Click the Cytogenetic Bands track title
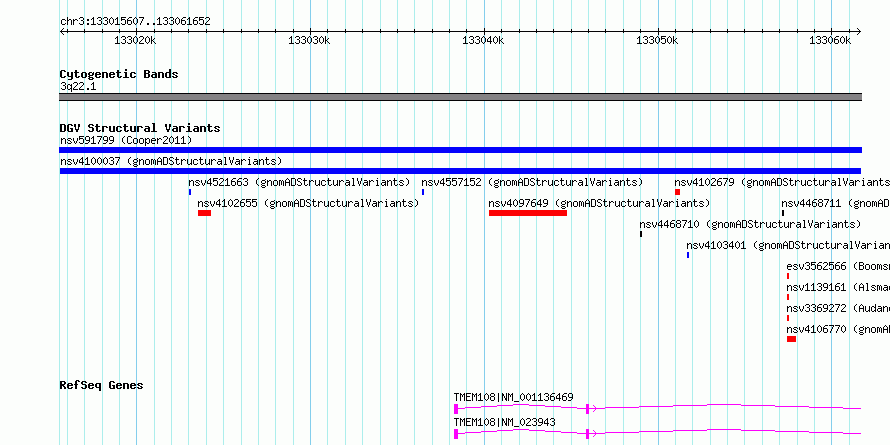890x445 pixels. pos(119,74)
